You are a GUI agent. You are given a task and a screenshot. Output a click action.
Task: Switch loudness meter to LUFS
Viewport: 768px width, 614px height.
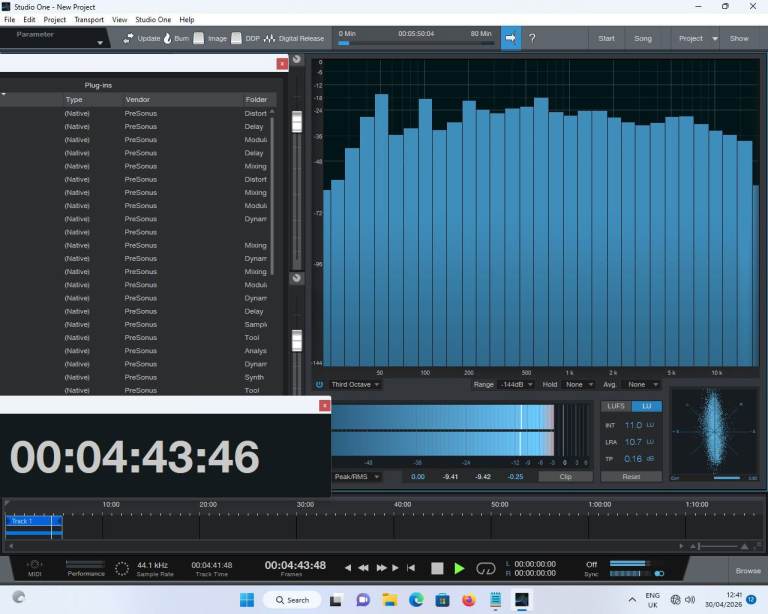(x=616, y=406)
